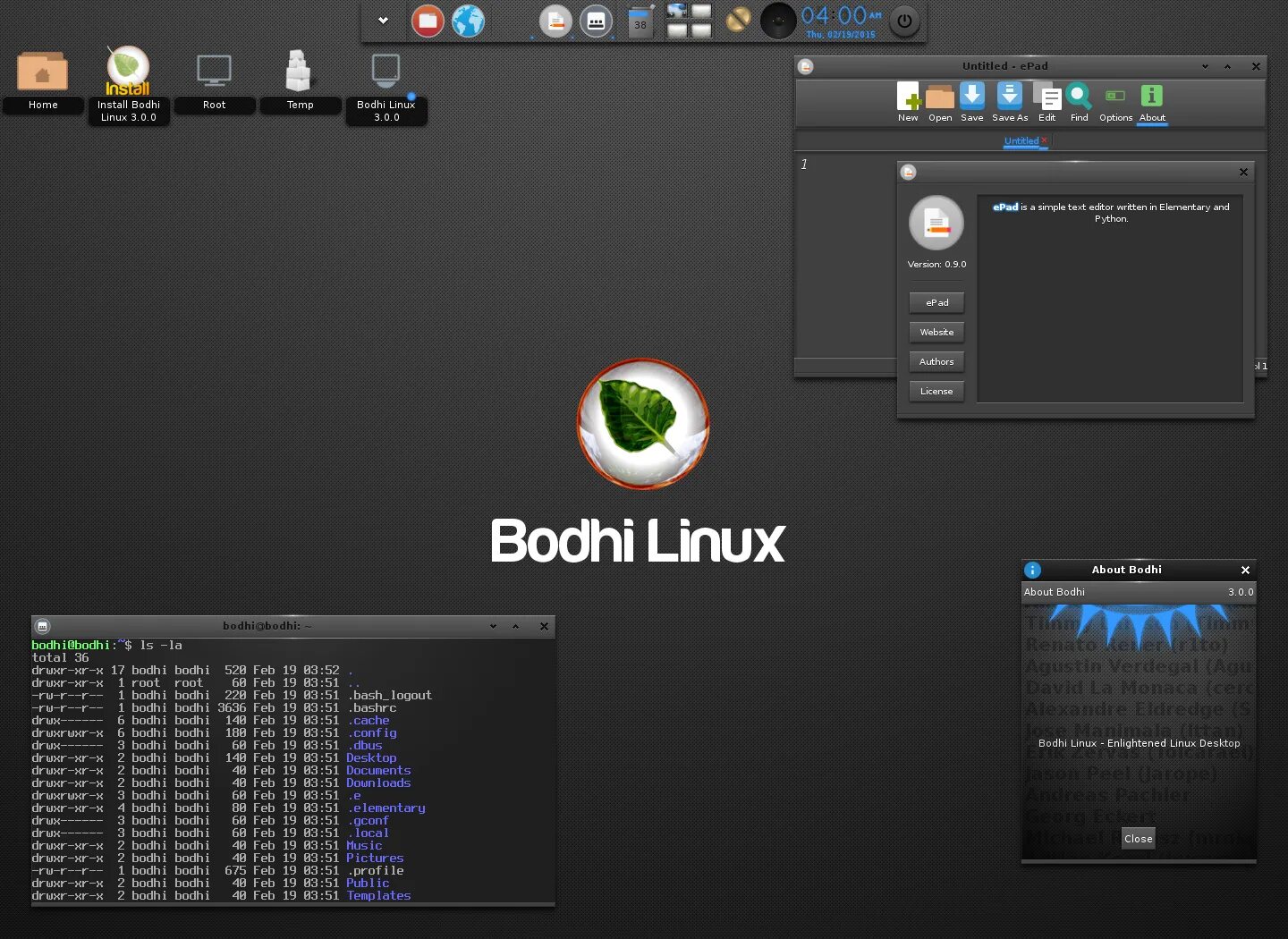Image resolution: width=1288 pixels, height=939 pixels.
Task: Click the Authors button in About dialog
Action: pyautogui.click(x=936, y=361)
